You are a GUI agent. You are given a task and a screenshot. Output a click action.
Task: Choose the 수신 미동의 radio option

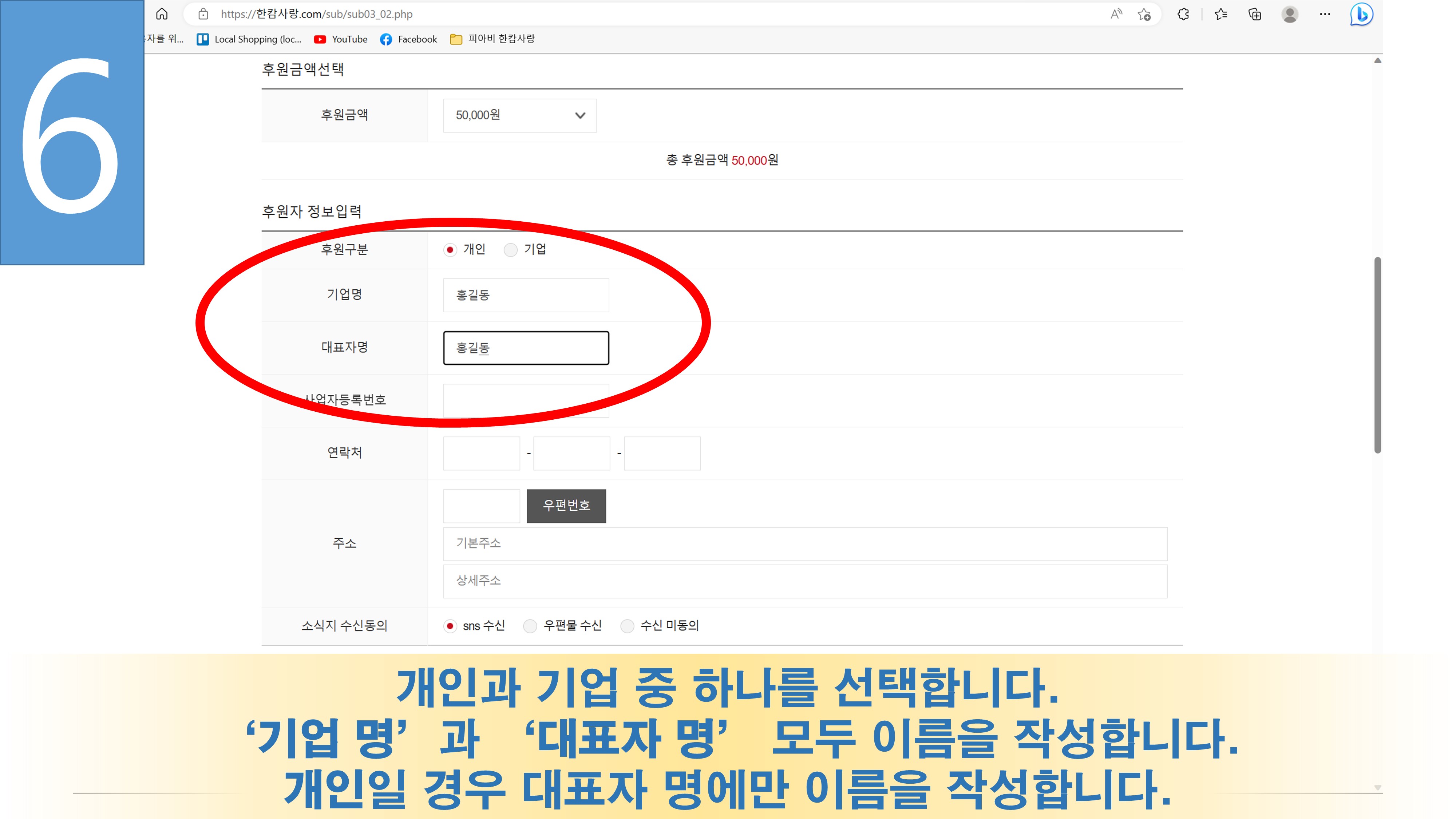[627, 626]
